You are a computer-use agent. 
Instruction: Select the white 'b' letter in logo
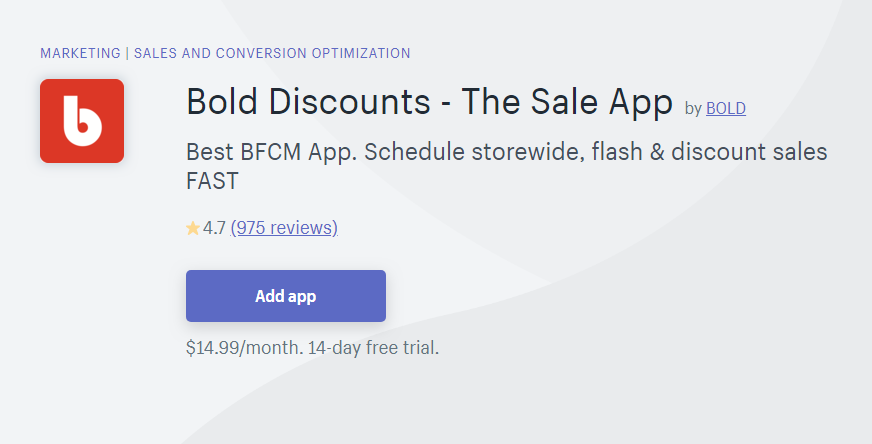[82, 121]
